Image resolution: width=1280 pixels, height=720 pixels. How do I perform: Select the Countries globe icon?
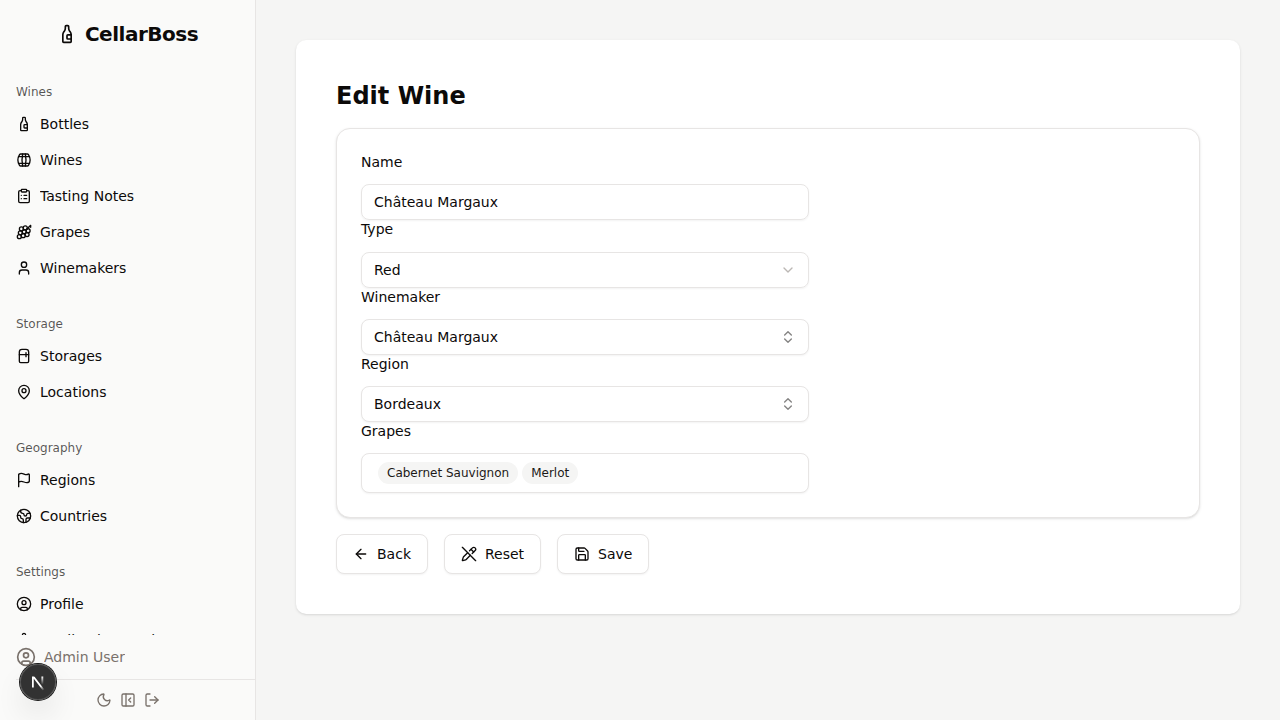click(24, 516)
